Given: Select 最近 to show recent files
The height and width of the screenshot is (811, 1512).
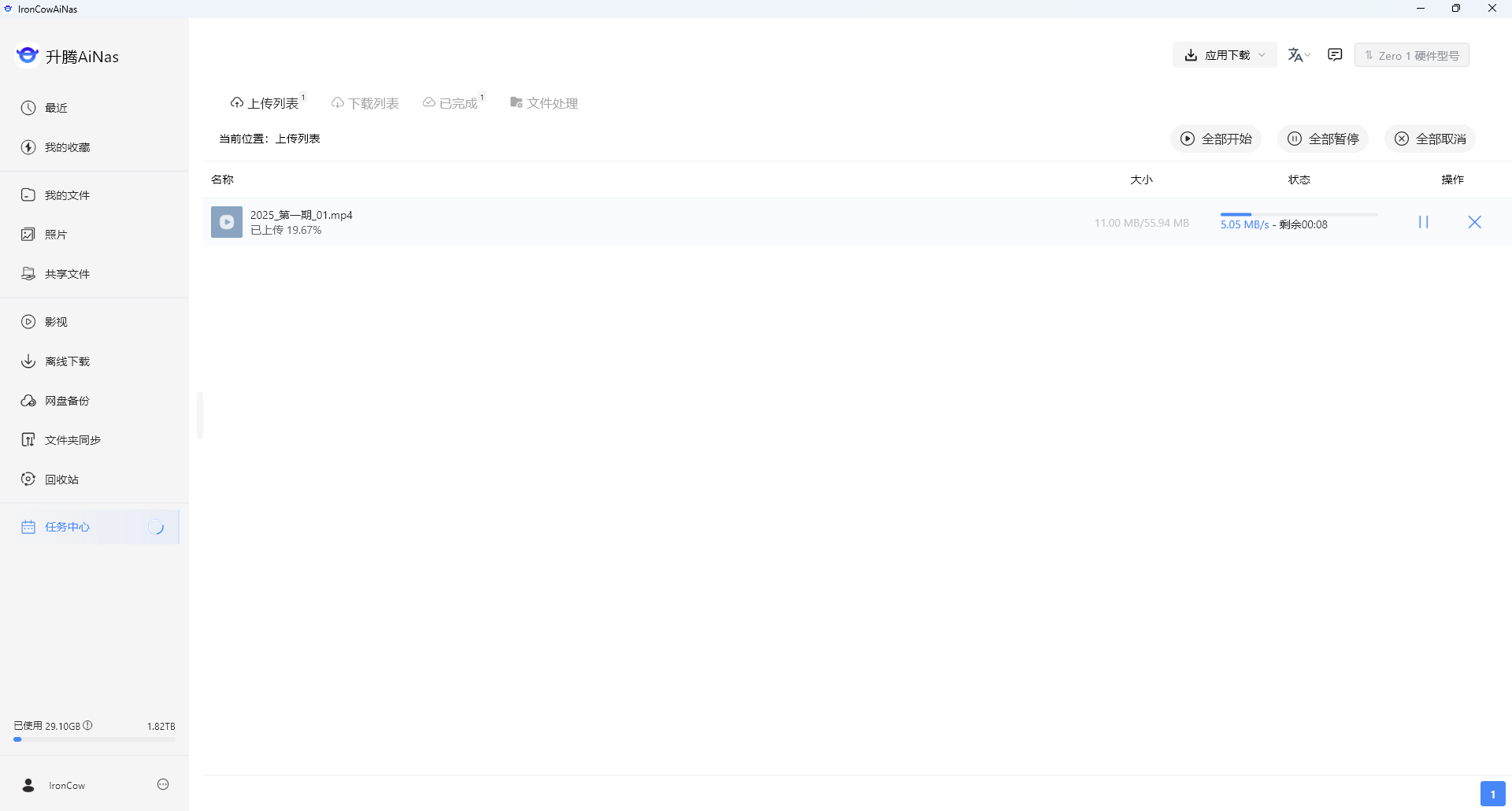Looking at the screenshot, I should pyautogui.click(x=54, y=108).
